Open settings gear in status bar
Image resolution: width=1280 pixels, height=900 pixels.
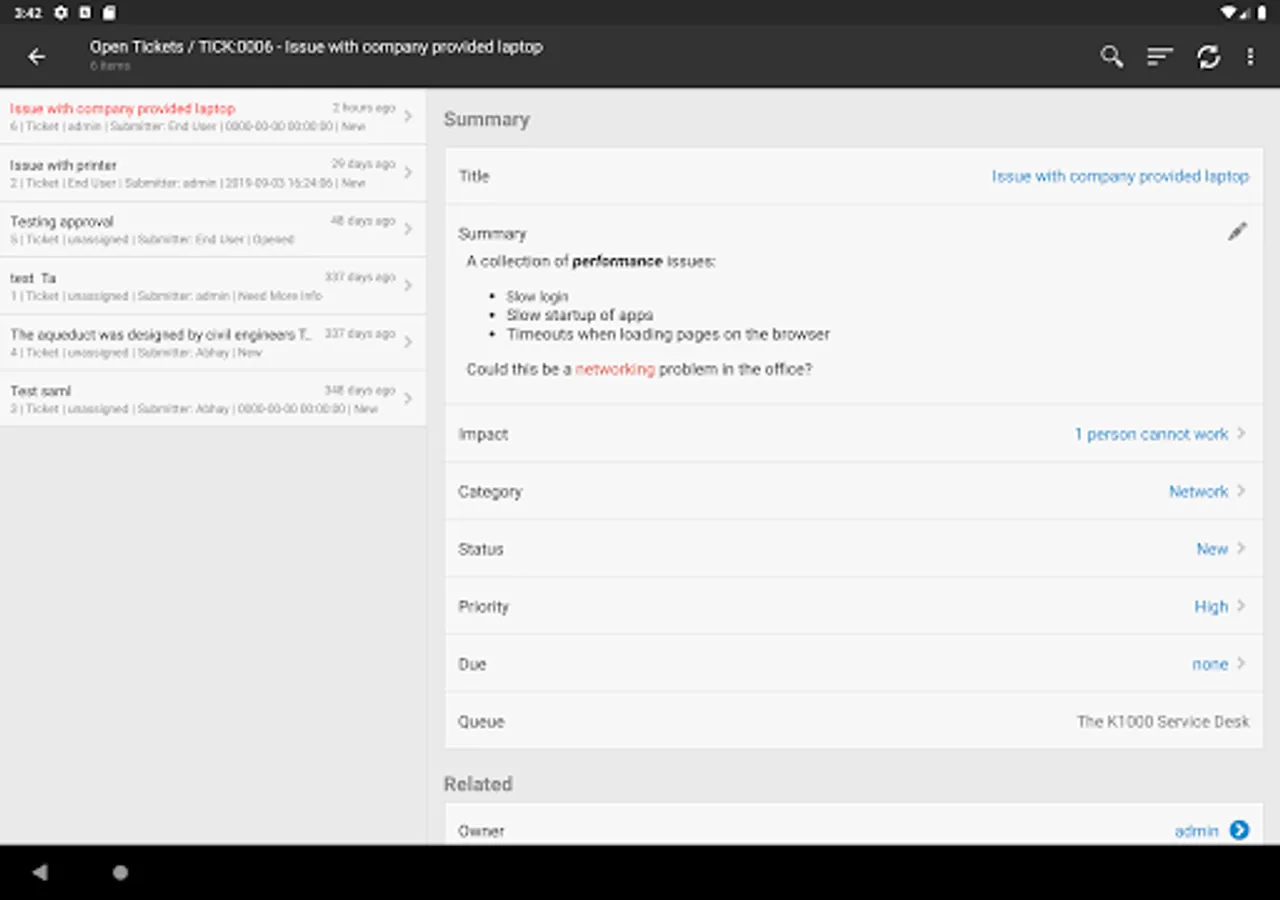[x=61, y=13]
